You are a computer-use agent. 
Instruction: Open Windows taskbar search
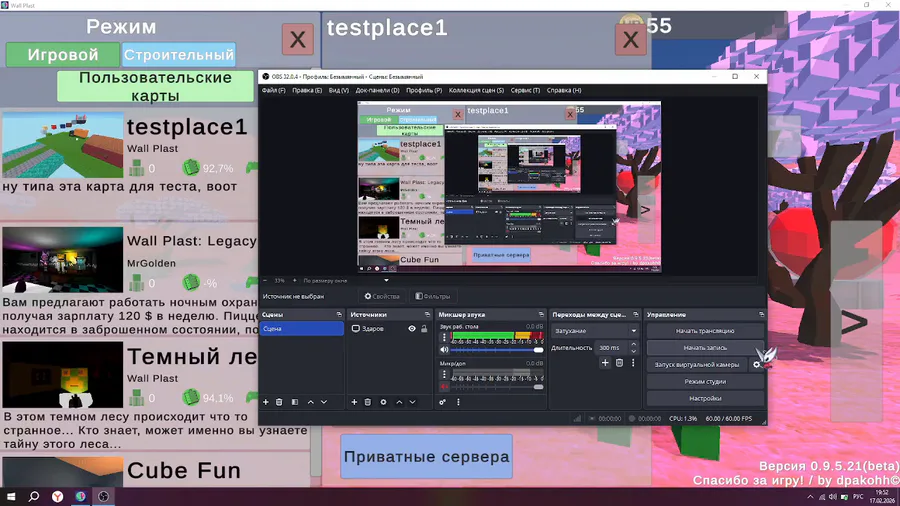pyautogui.click(x=34, y=496)
